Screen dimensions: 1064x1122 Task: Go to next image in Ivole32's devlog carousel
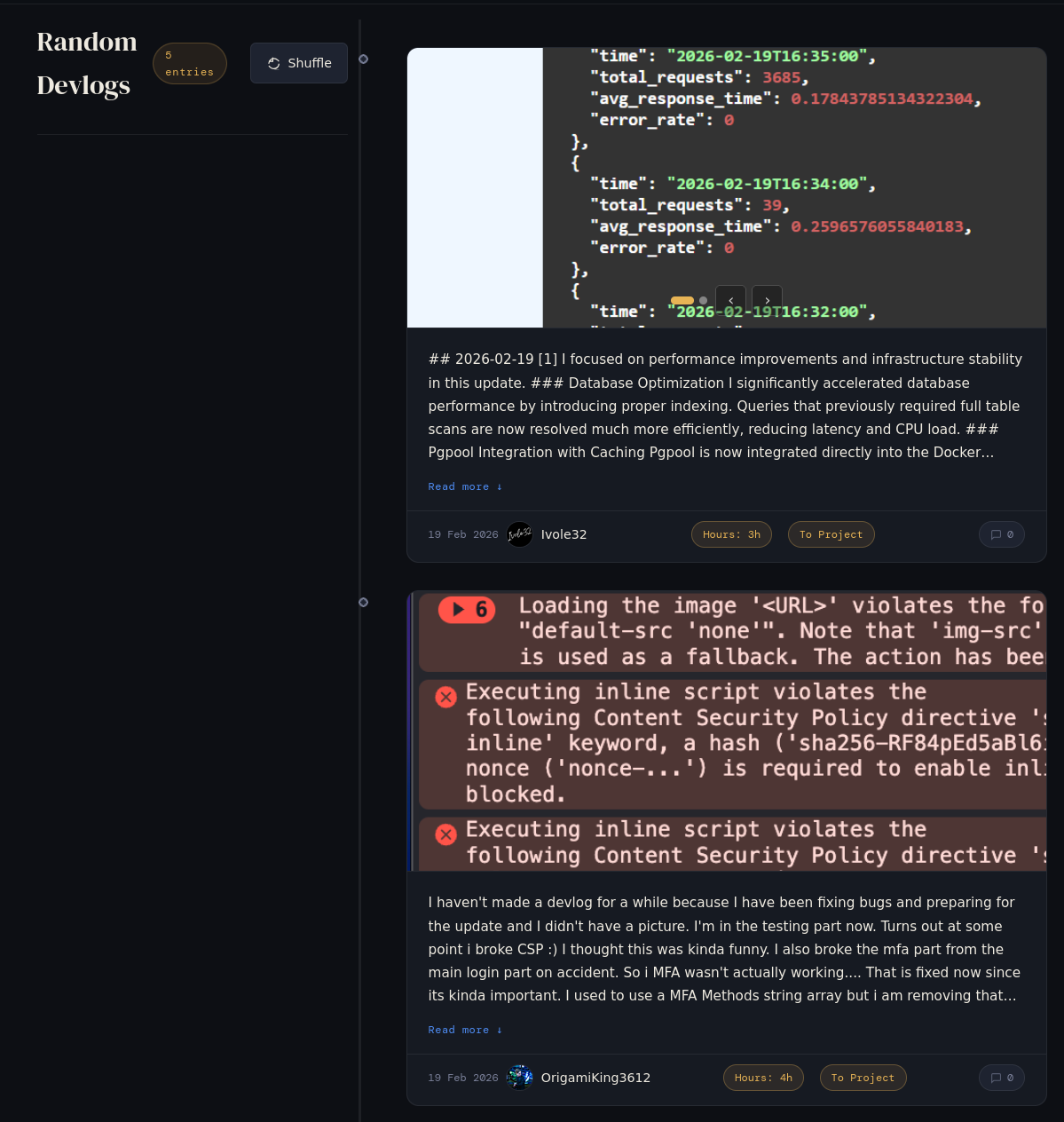pyautogui.click(x=767, y=300)
